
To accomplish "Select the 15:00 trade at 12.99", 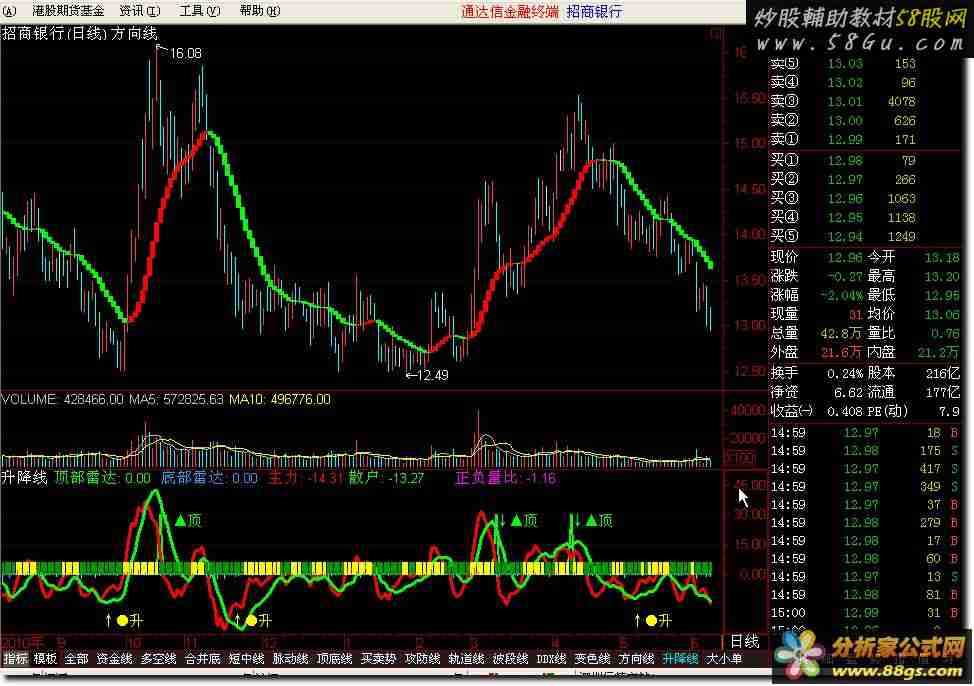I will tap(865, 613).
